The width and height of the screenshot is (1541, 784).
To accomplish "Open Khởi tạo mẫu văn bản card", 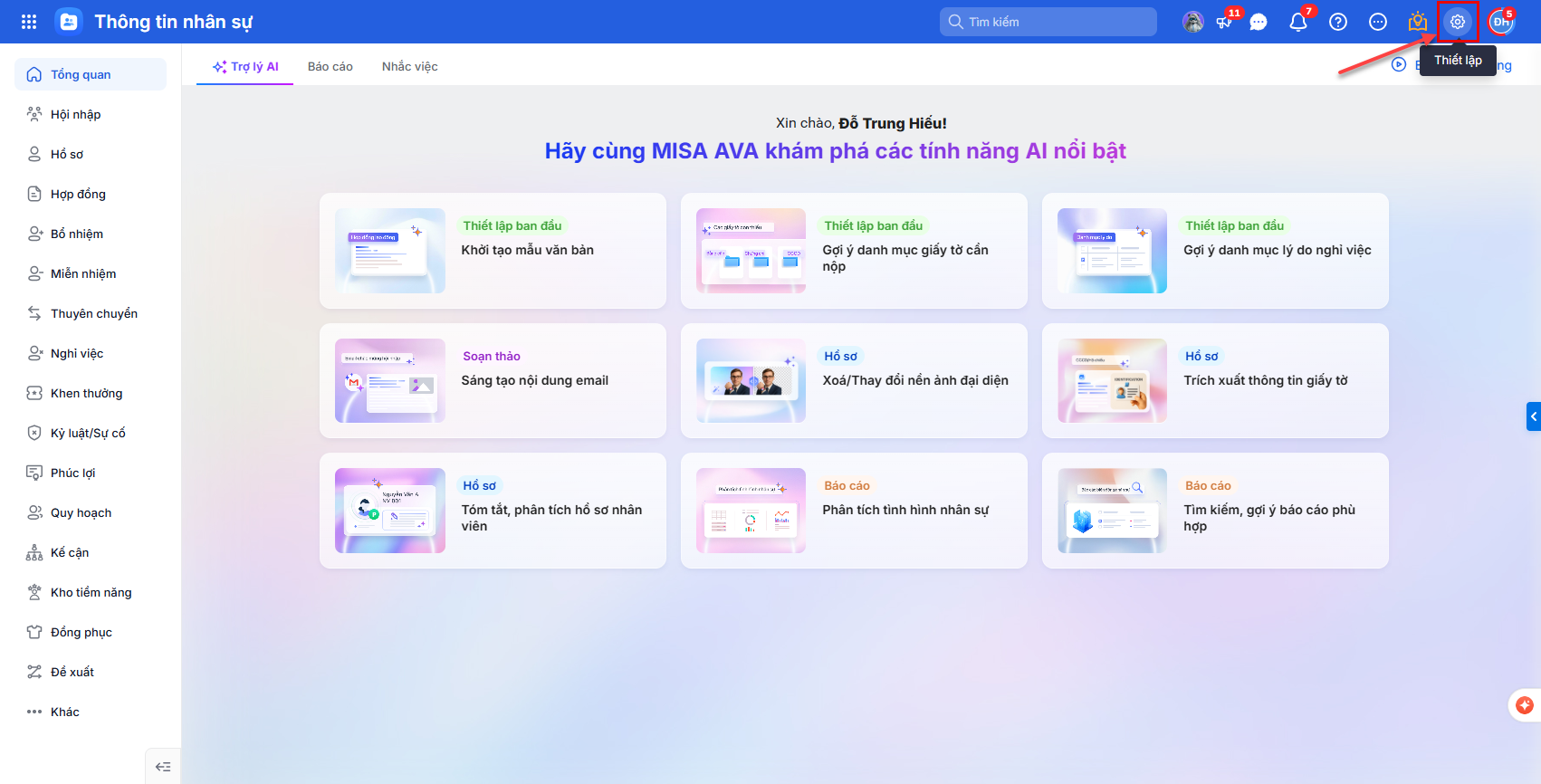I will click(x=493, y=251).
